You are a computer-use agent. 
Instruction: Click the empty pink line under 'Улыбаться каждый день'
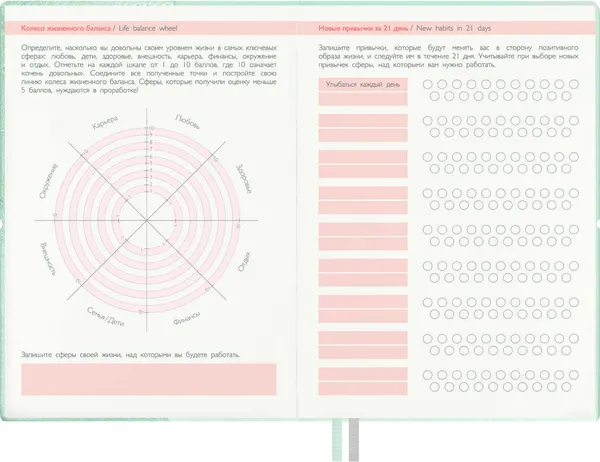click(363, 99)
